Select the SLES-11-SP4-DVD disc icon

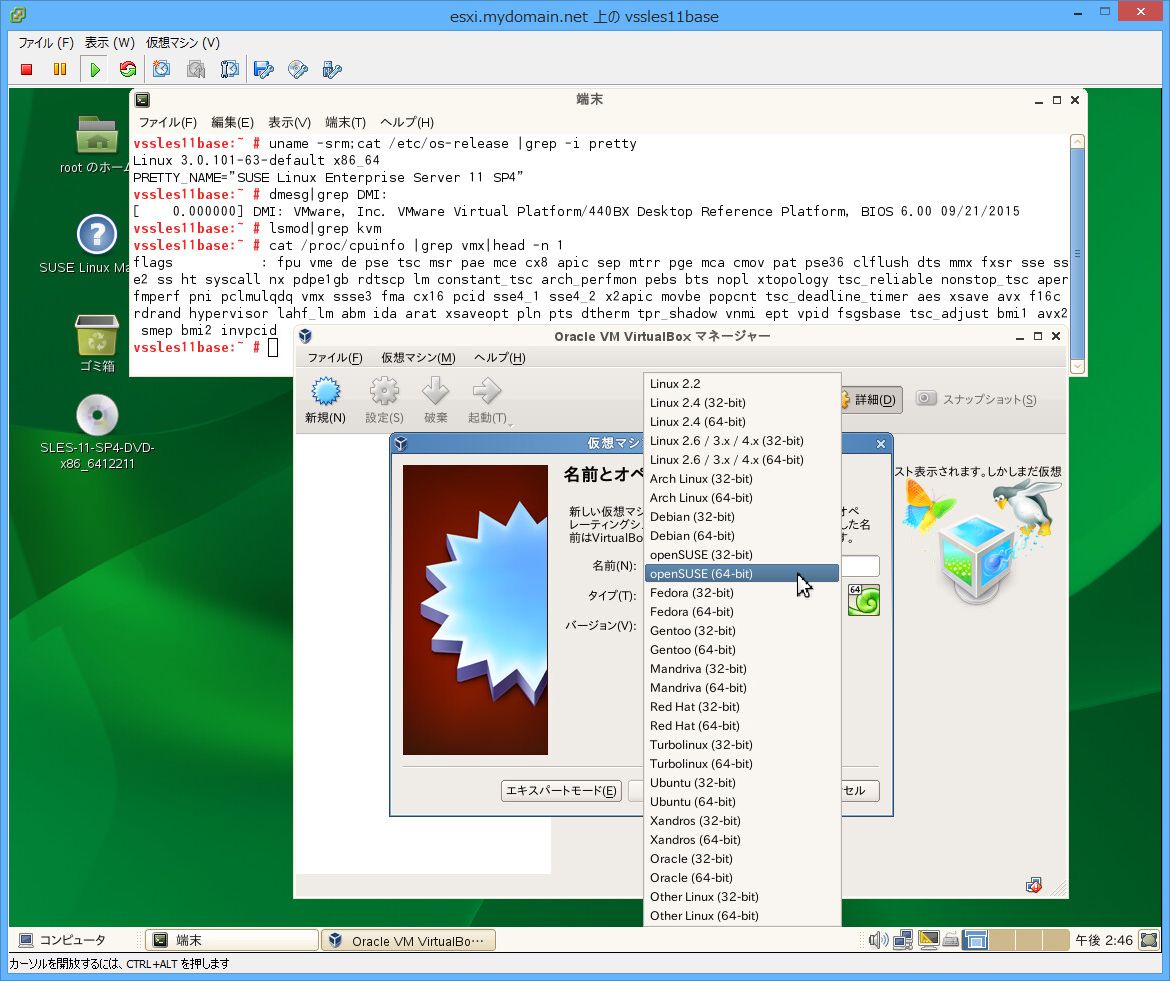click(x=97, y=415)
